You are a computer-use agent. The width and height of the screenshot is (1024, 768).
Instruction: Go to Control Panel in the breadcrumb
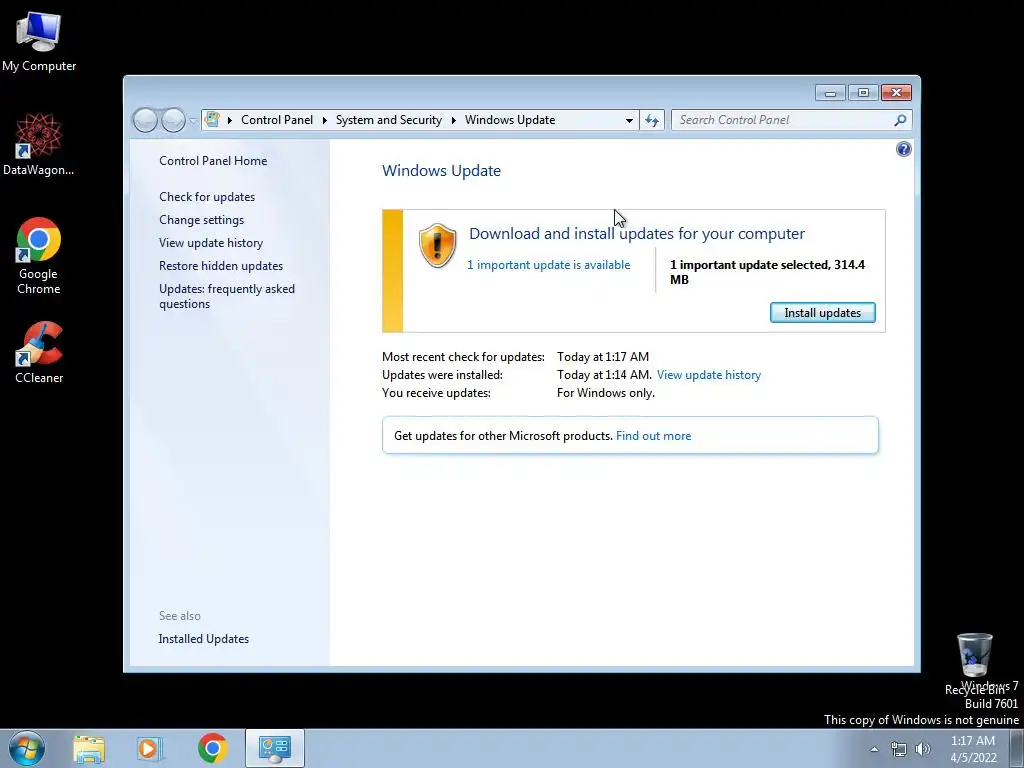tap(277, 120)
